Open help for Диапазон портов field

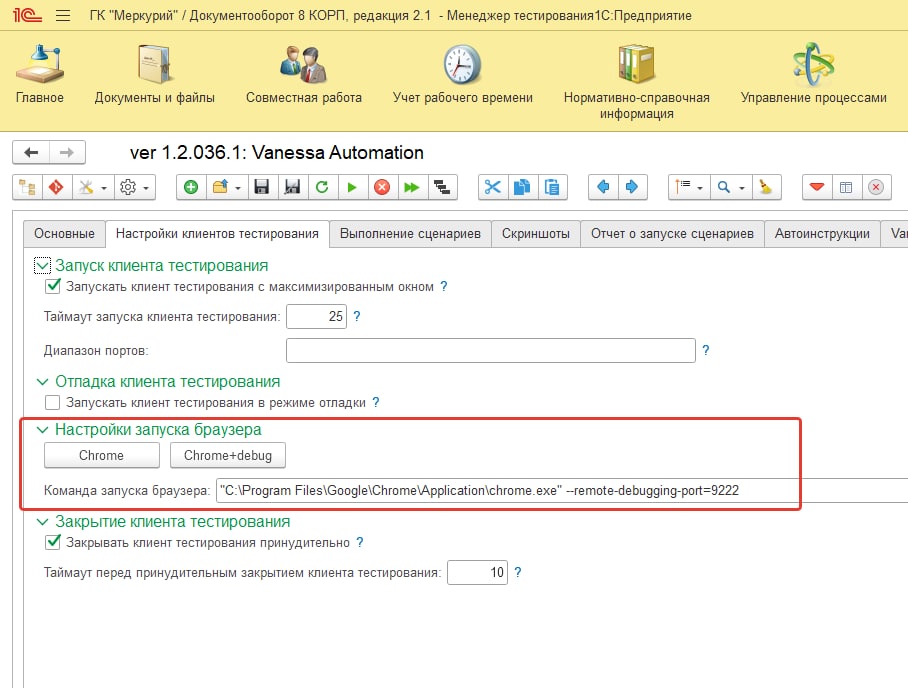[x=705, y=350]
